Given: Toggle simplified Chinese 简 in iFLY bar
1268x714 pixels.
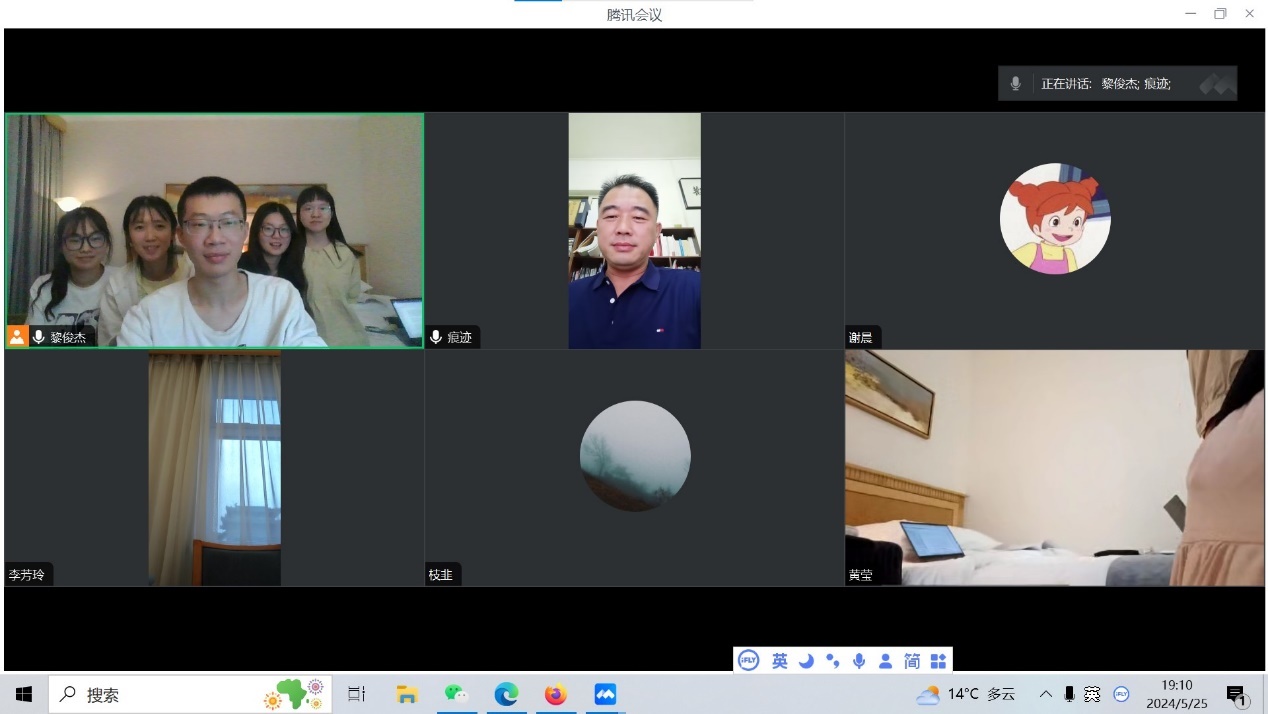Looking at the screenshot, I should point(911,661).
